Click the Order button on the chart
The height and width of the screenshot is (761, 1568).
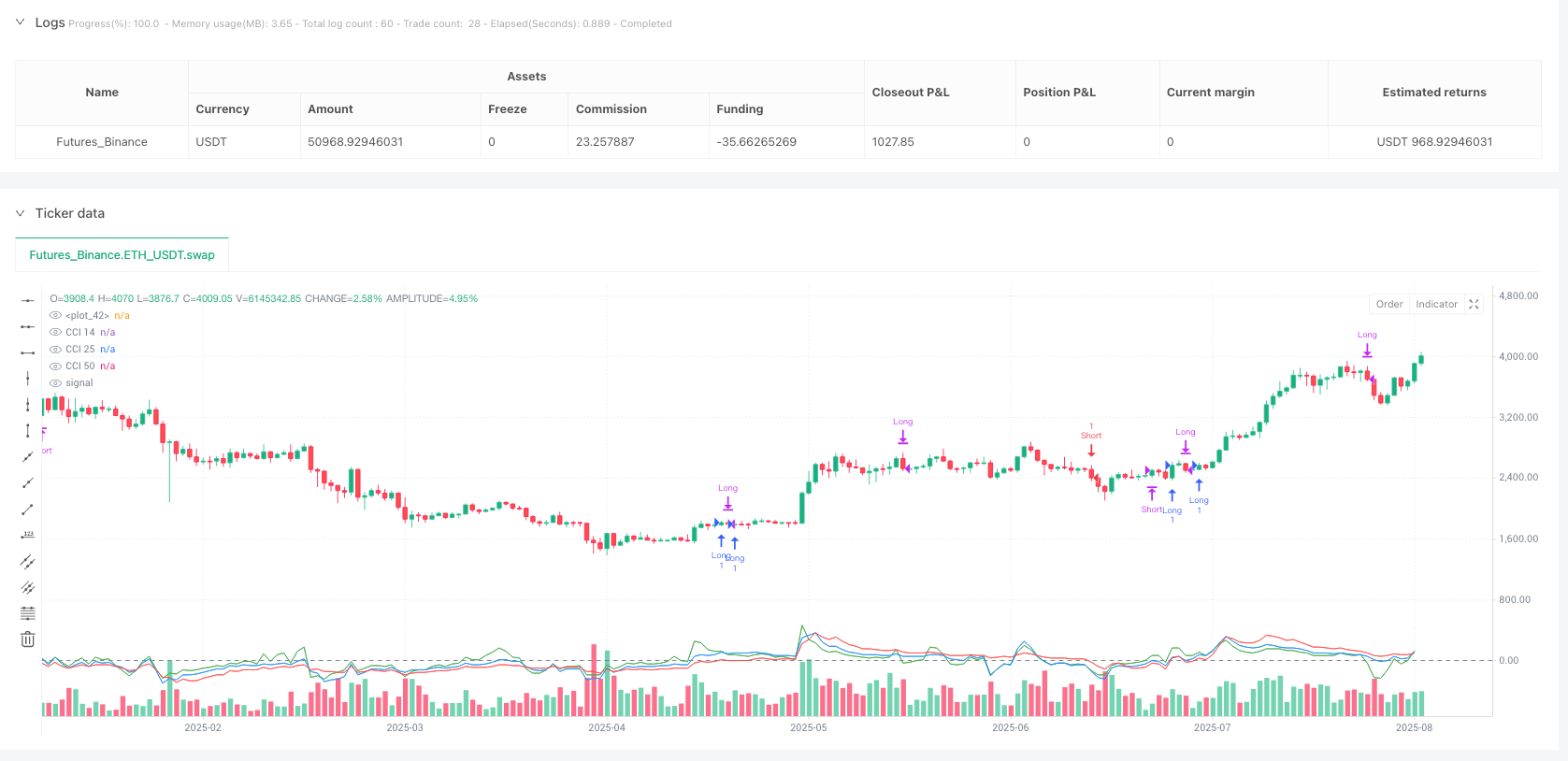coord(1388,305)
